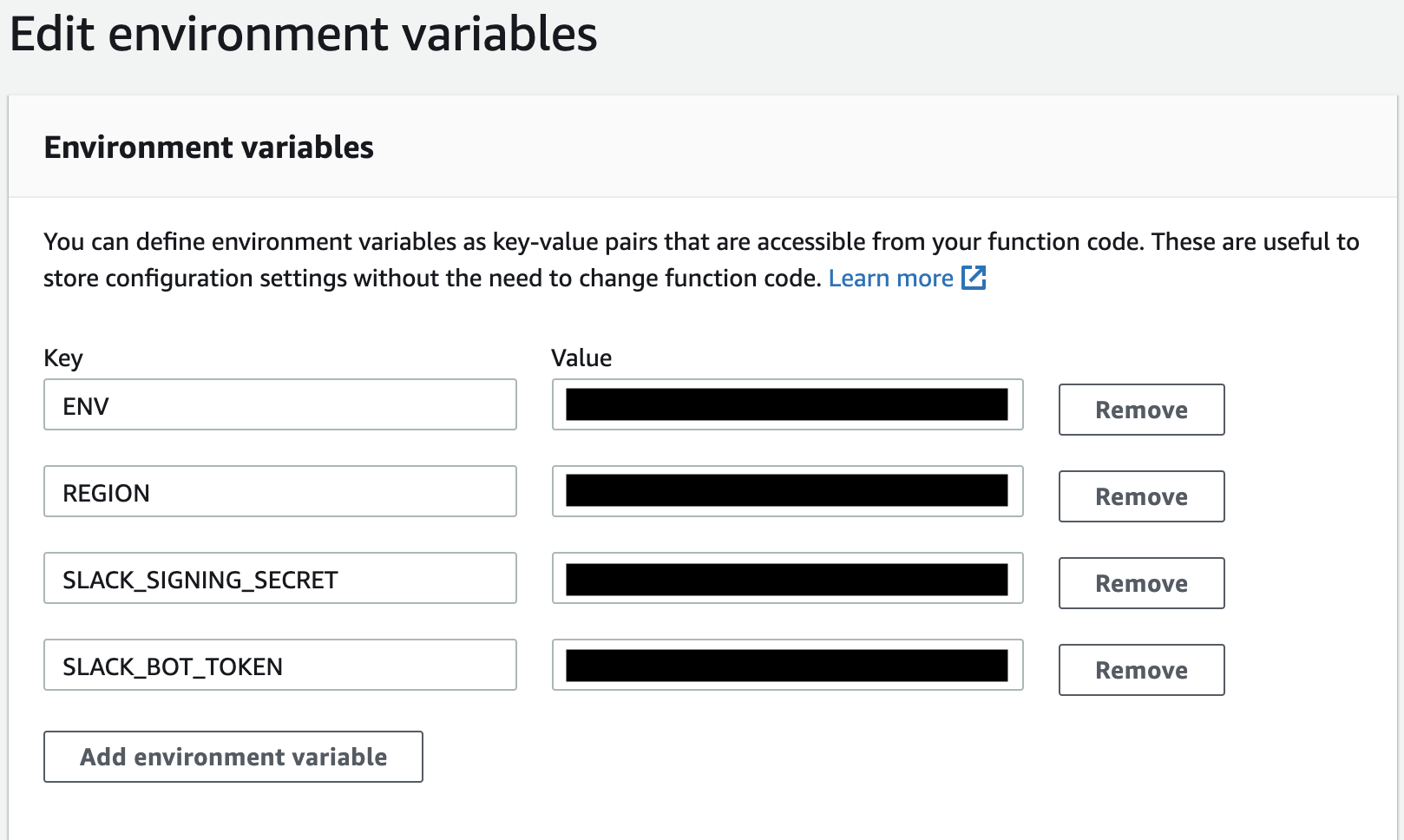
Task: Click the value field for ENV
Action: click(x=787, y=405)
